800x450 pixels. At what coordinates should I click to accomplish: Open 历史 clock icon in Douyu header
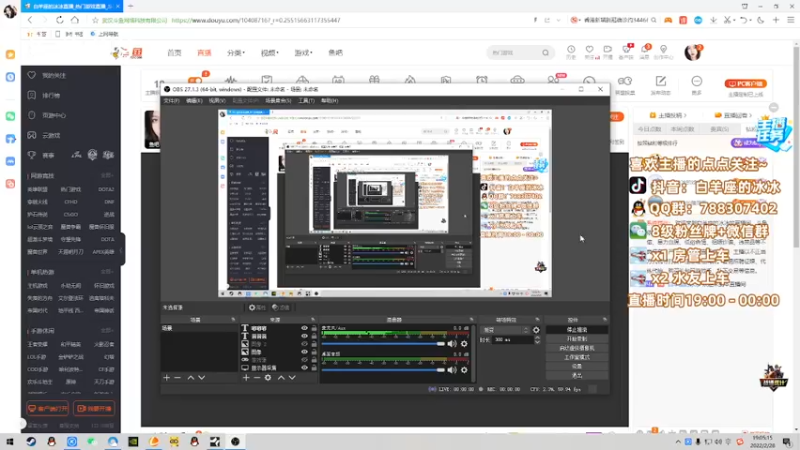[571, 49]
